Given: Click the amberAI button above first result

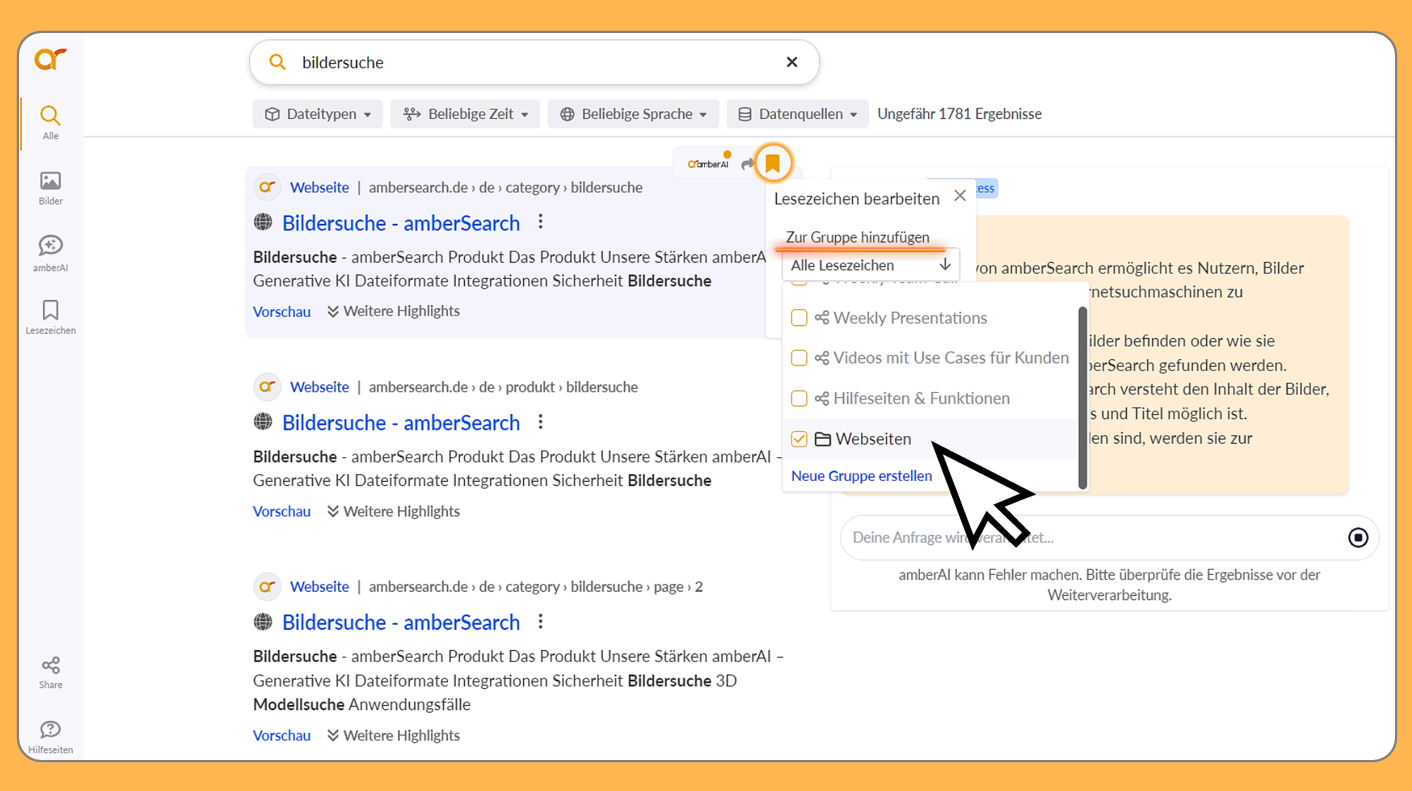Looking at the screenshot, I should (709, 163).
